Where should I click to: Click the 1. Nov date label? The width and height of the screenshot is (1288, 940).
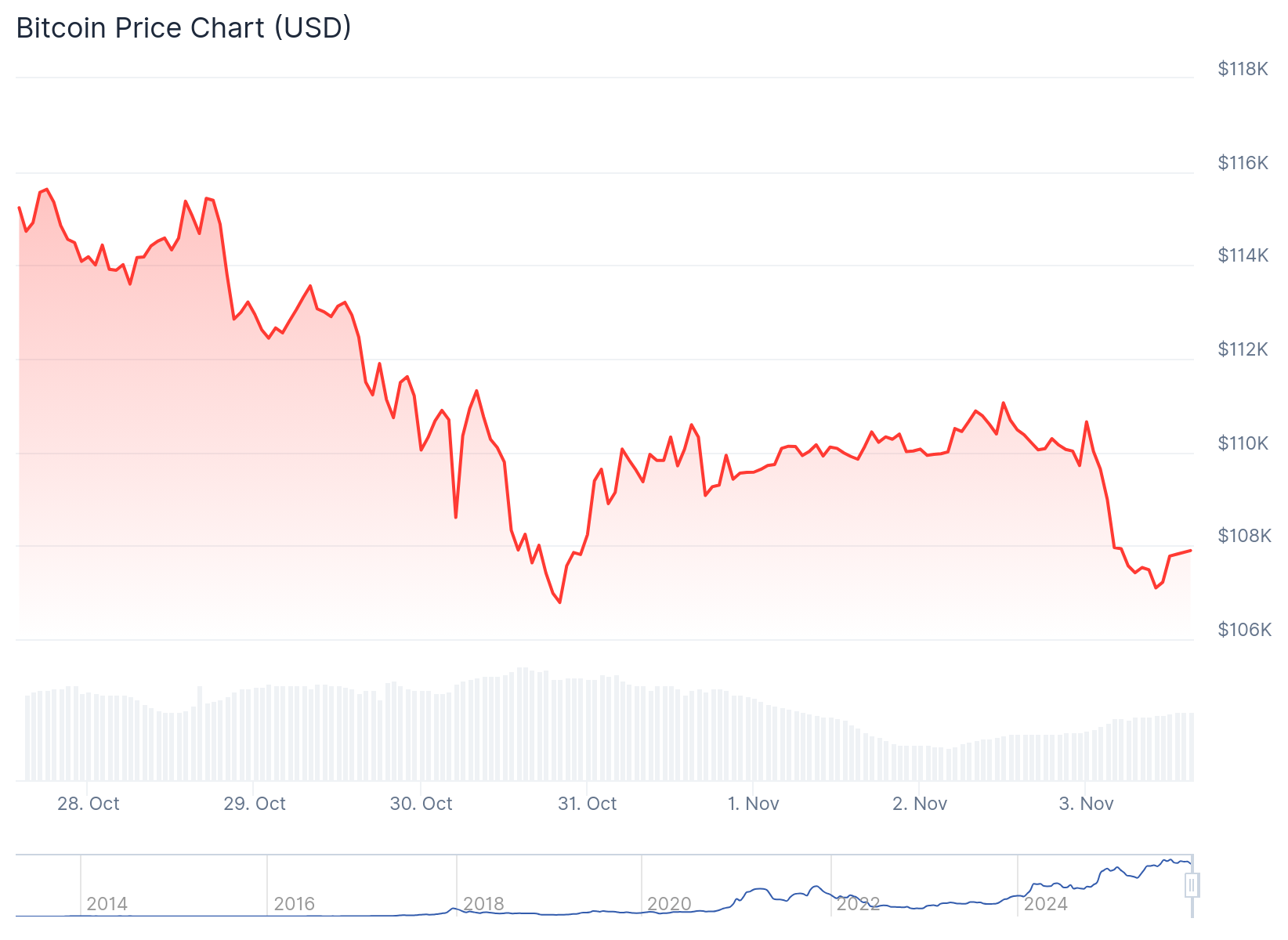(753, 804)
